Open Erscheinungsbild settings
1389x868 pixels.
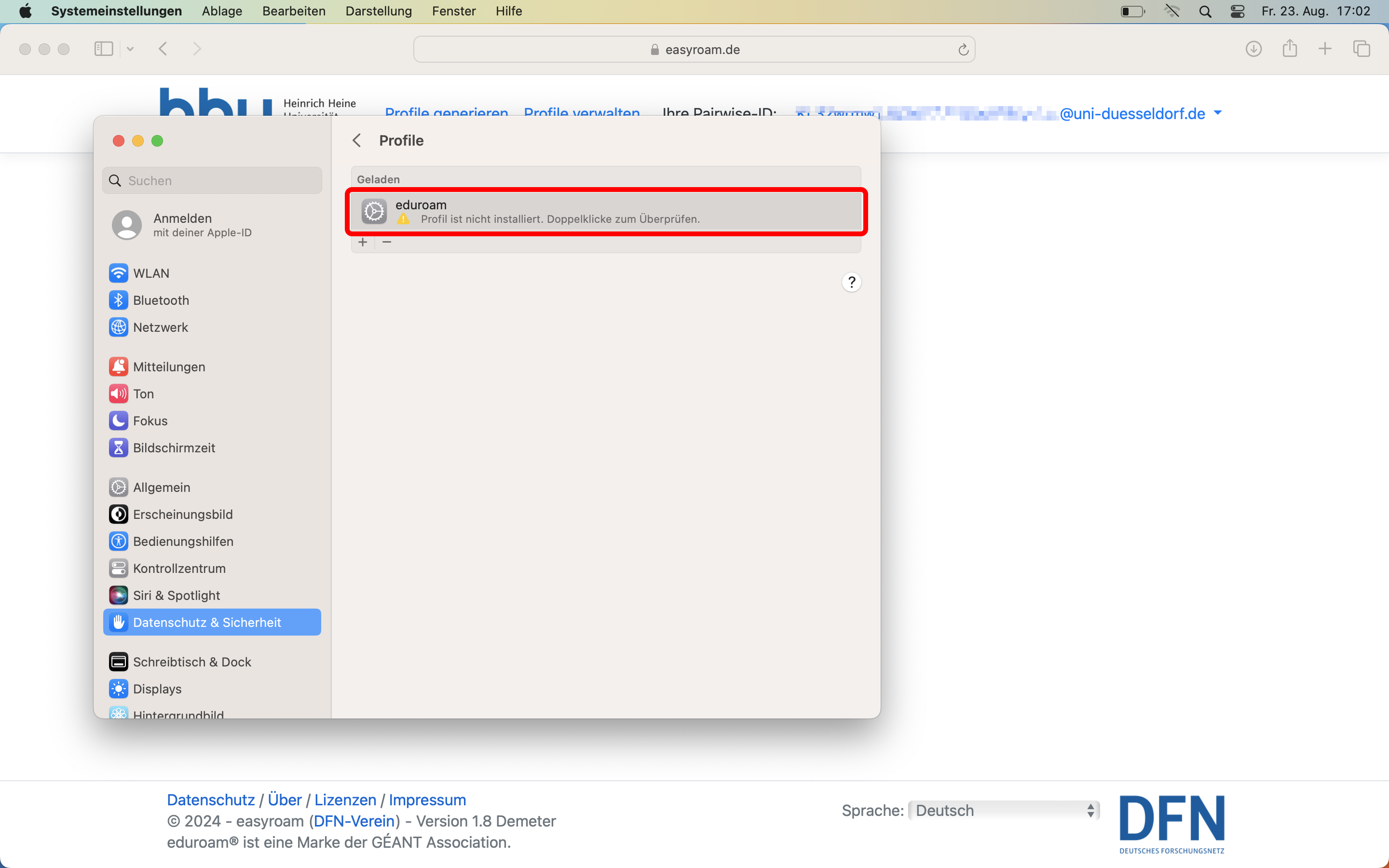[212, 515]
